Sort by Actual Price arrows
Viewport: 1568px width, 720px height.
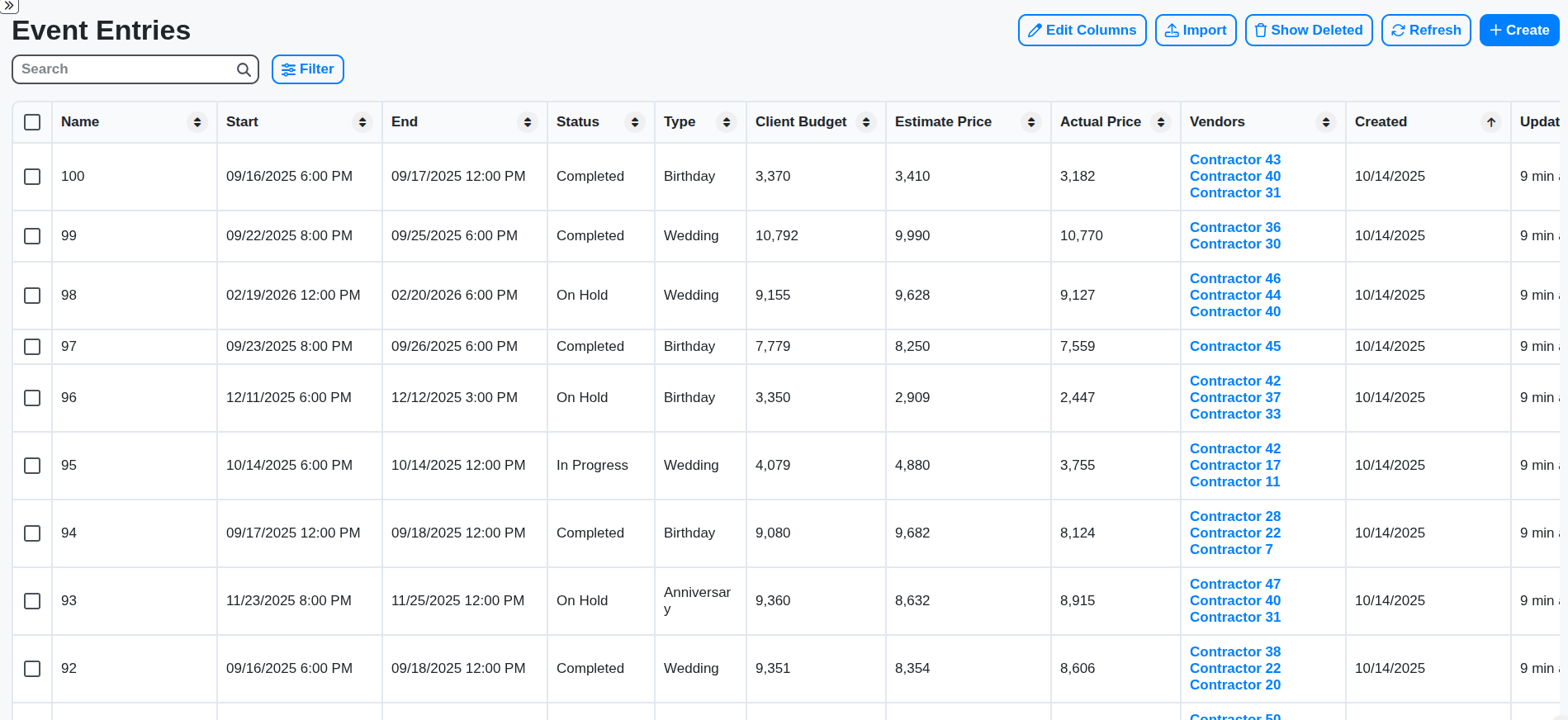(x=1161, y=122)
